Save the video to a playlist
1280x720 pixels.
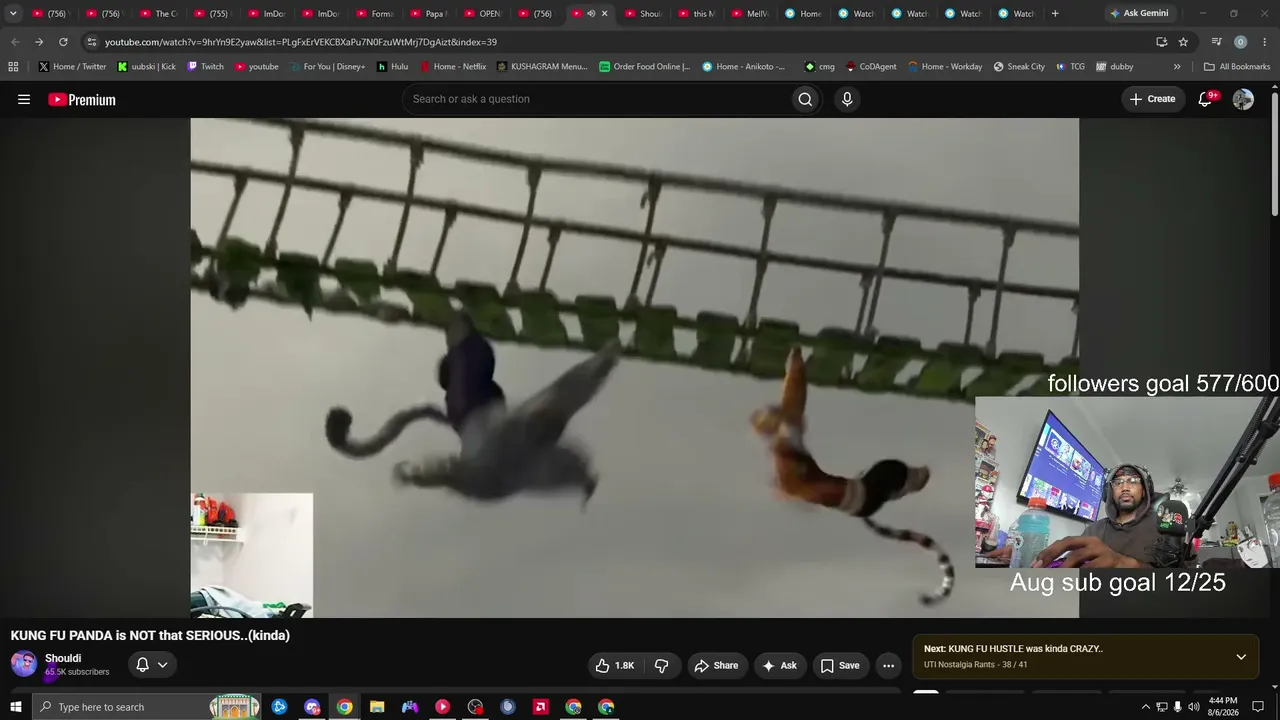840,665
